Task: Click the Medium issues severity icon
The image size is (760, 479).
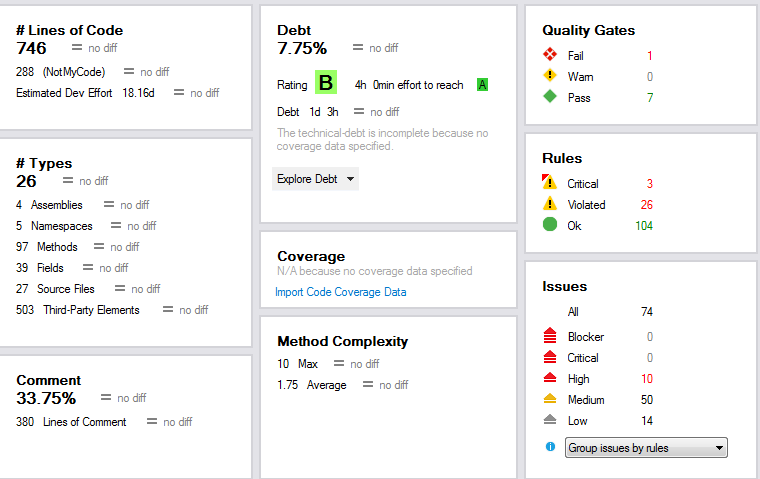Action: click(550, 399)
